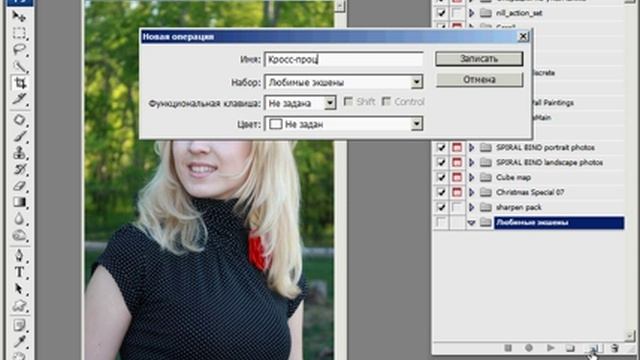Screen dimensions: 640x360
Task: Select the Lasso tool
Action: click(19, 50)
